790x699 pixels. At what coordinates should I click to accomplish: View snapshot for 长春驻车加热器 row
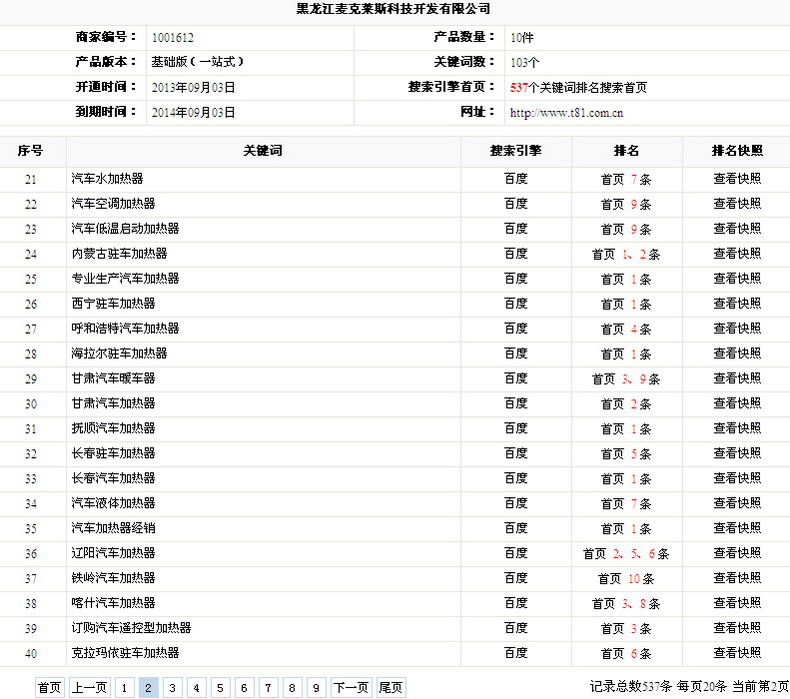coord(737,453)
